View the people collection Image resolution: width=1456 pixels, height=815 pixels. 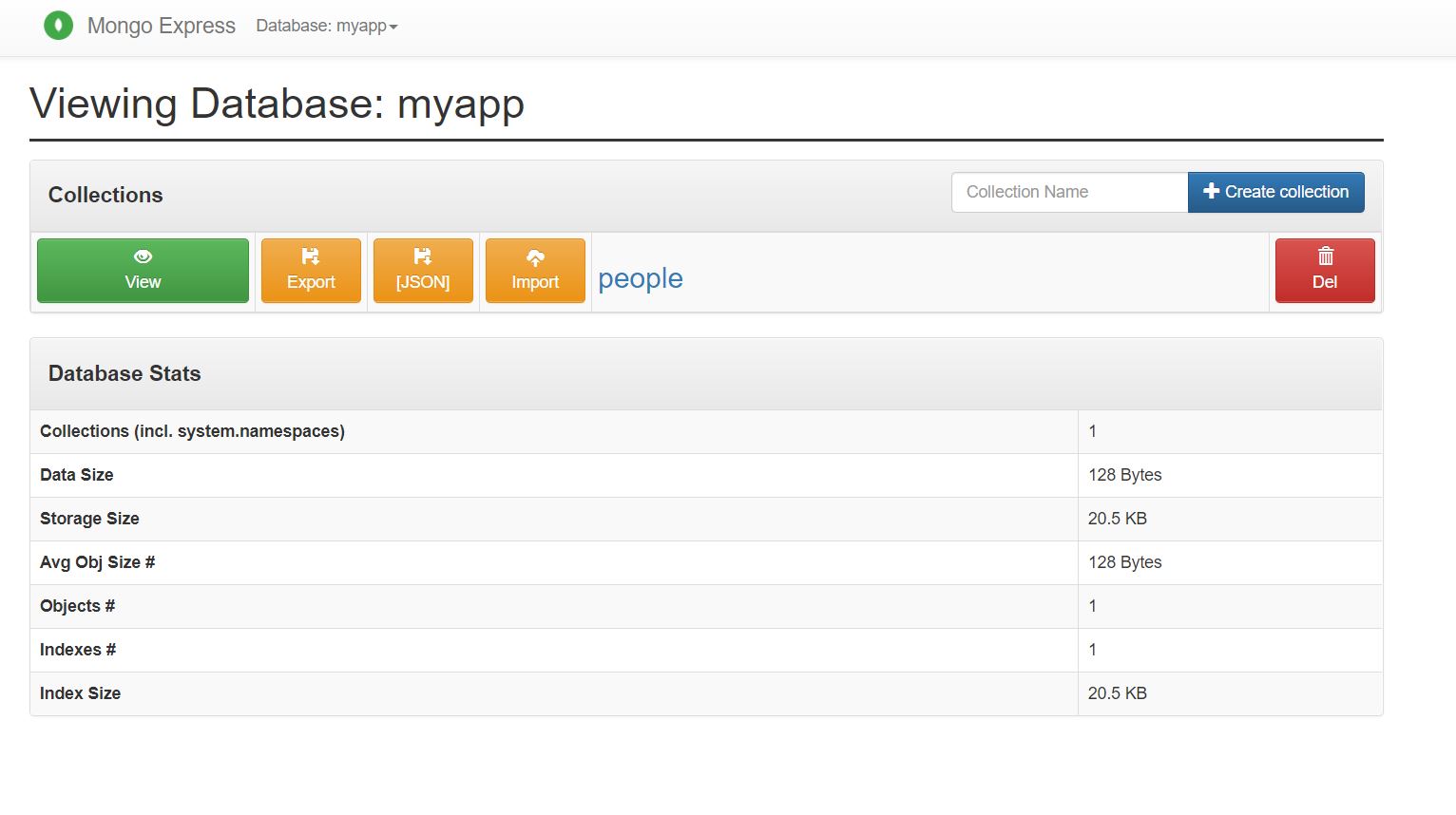pyautogui.click(x=143, y=271)
